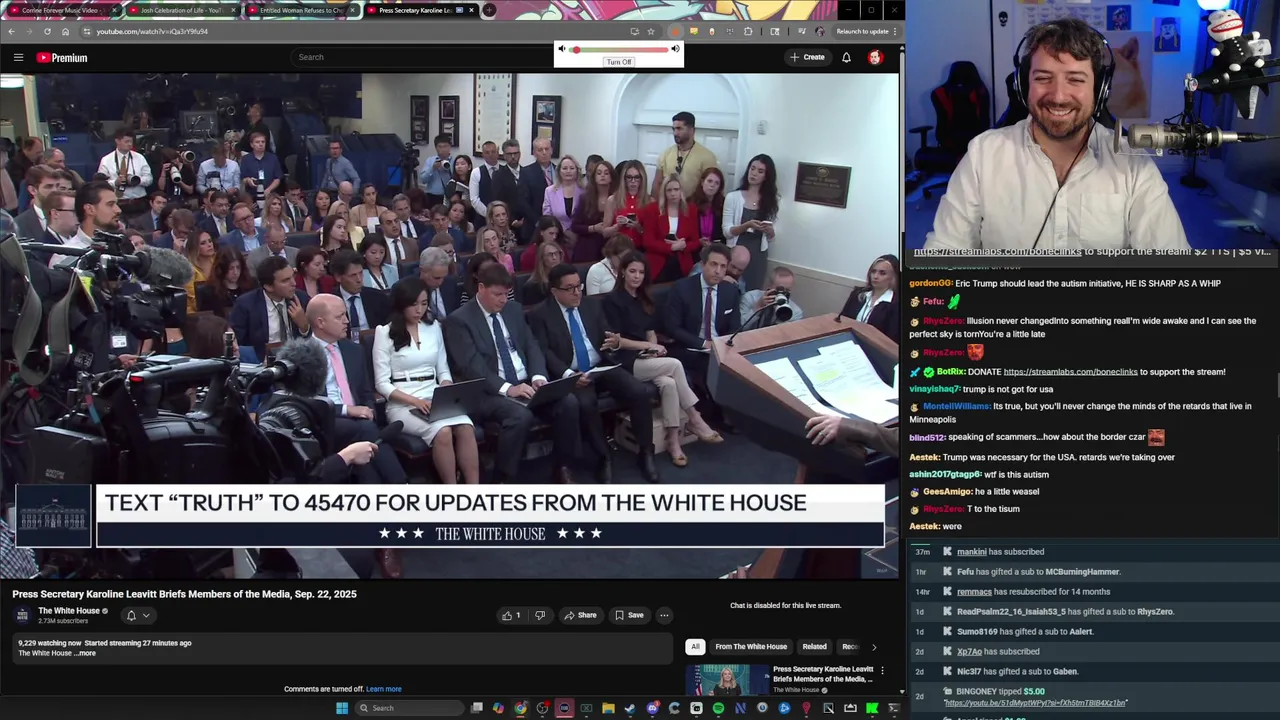This screenshot has width=1280, height=720.
Task: Open options for the recommended Leavitt video
Action: [x=881, y=671]
